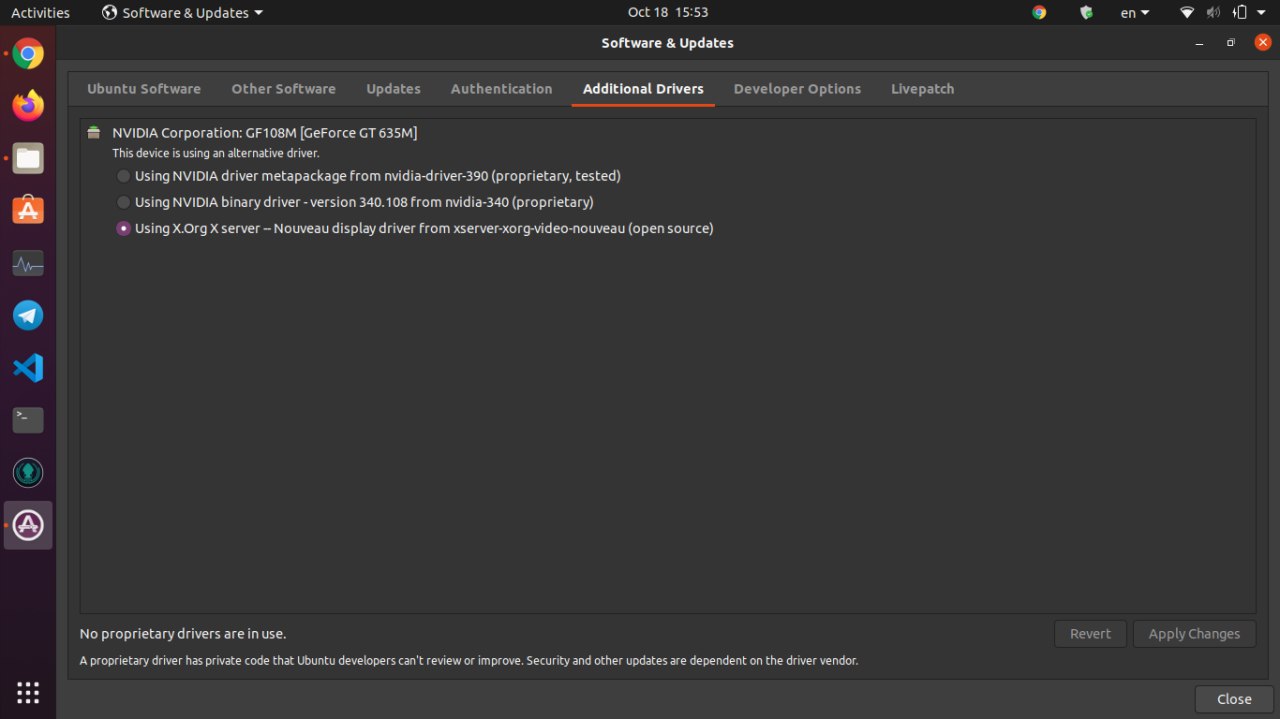
Task: Click the Revert button
Action: coord(1090,634)
